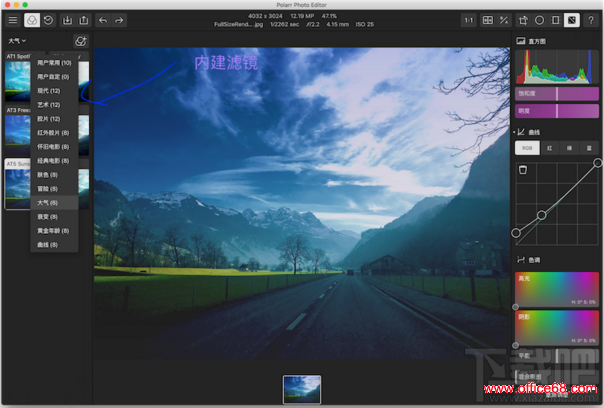Select the gradient mask tool
604x408 pixels.
tap(555, 20)
